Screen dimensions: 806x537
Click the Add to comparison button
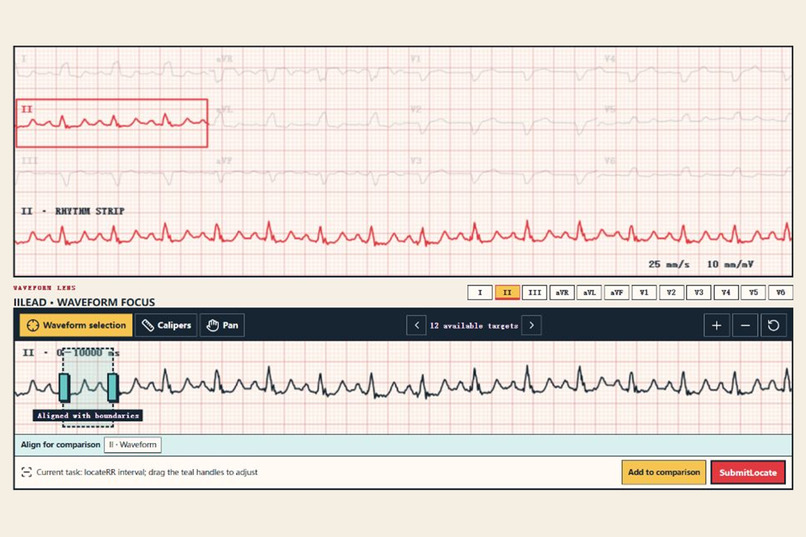tap(664, 472)
